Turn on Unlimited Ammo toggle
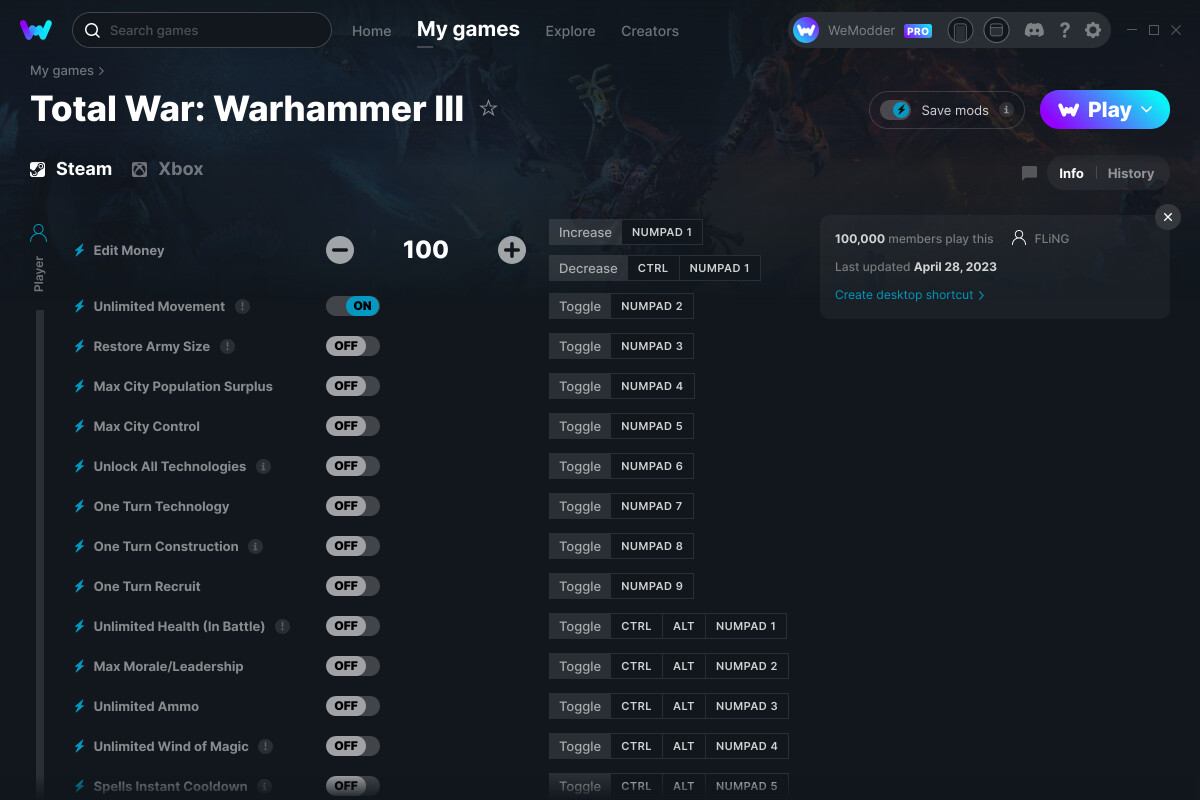The height and width of the screenshot is (800, 1200). [x=353, y=706]
